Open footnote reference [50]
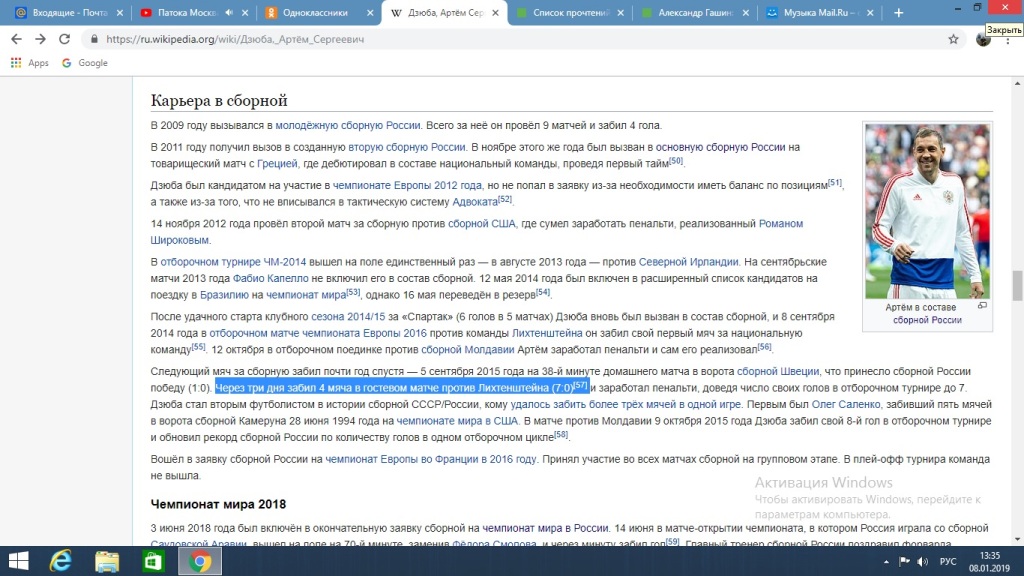 pos(676,161)
